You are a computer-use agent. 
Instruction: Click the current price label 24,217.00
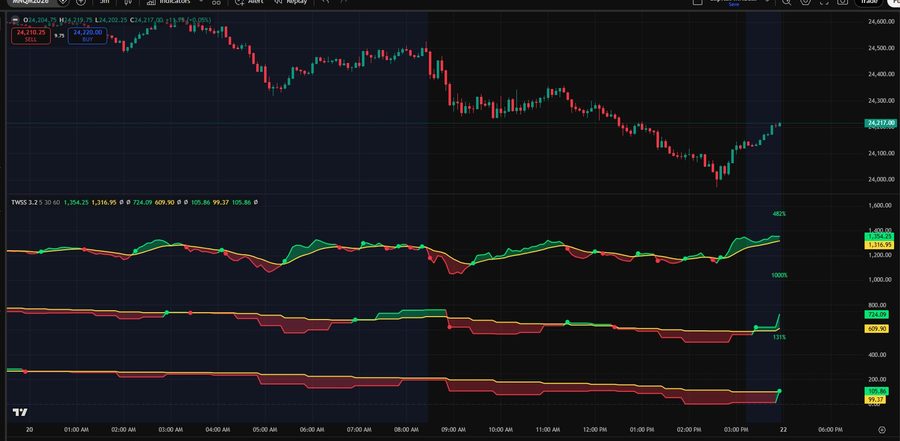[879, 123]
